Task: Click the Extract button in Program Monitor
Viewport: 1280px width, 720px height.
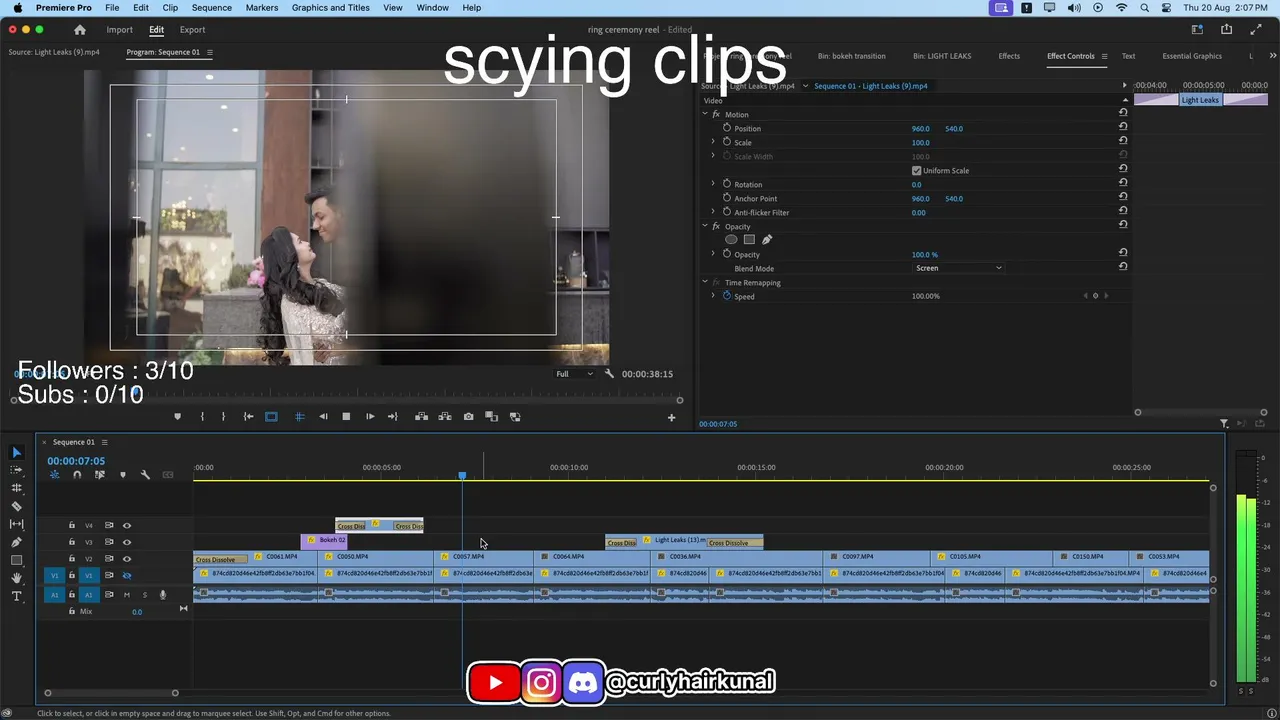Action: click(x=444, y=417)
